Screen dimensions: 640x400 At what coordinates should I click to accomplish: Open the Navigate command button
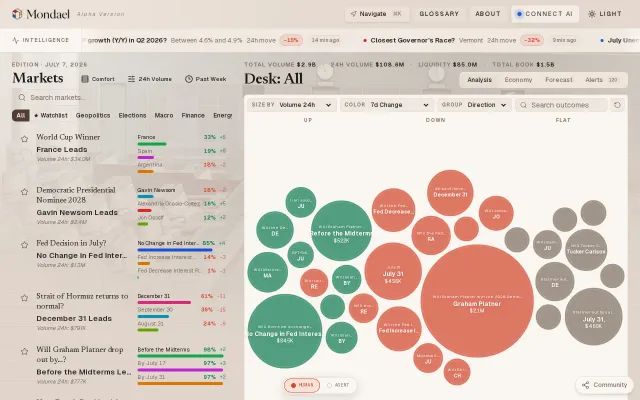(x=377, y=14)
